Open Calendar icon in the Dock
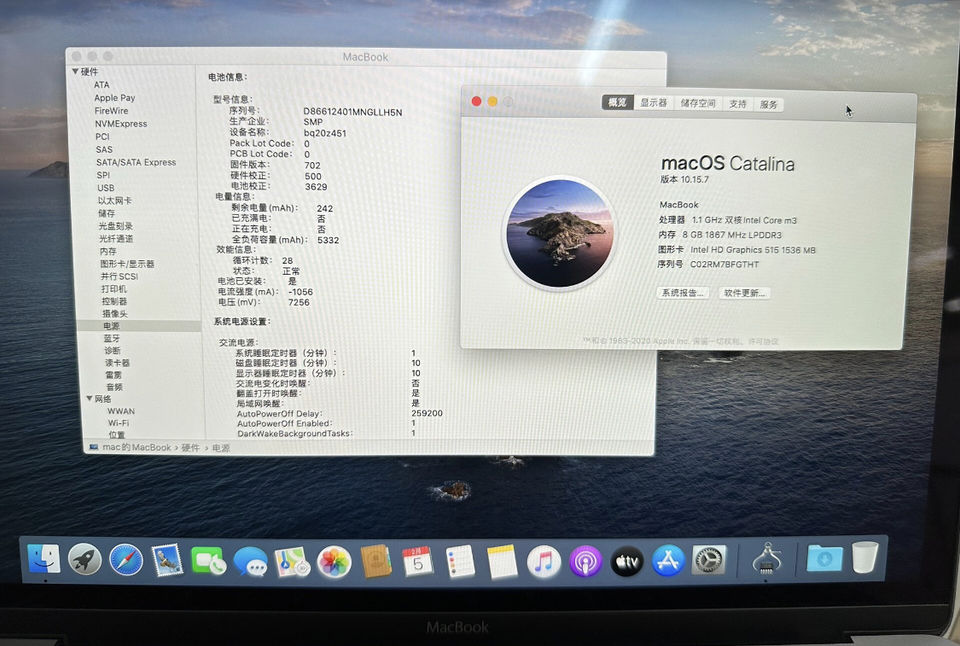Screen dimensions: 960x646 (418, 561)
